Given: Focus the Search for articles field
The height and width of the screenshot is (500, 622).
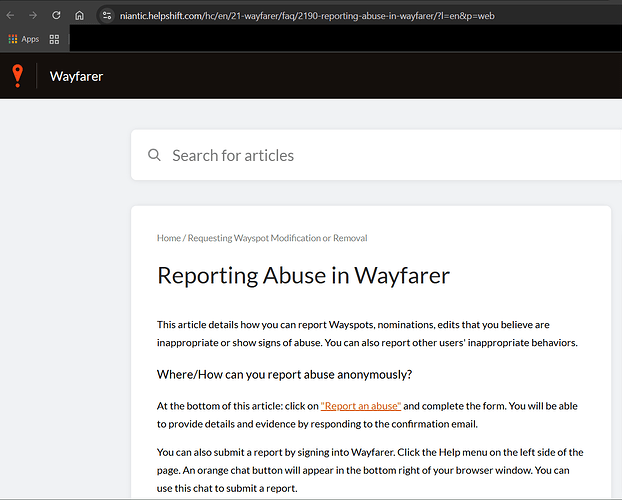Looking at the screenshot, I should pyautogui.click(x=376, y=155).
